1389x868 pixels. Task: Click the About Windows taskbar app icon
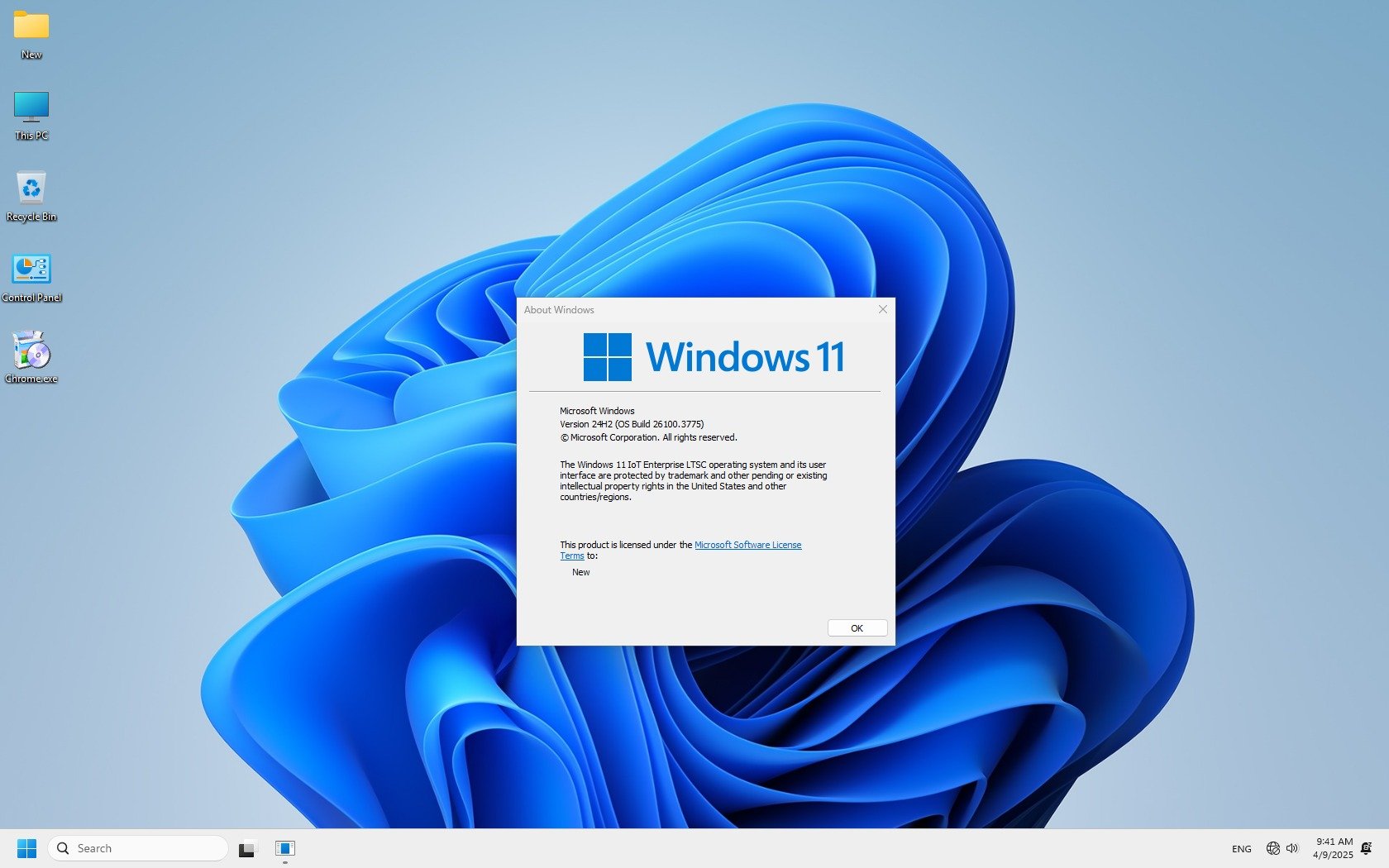(x=285, y=848)
